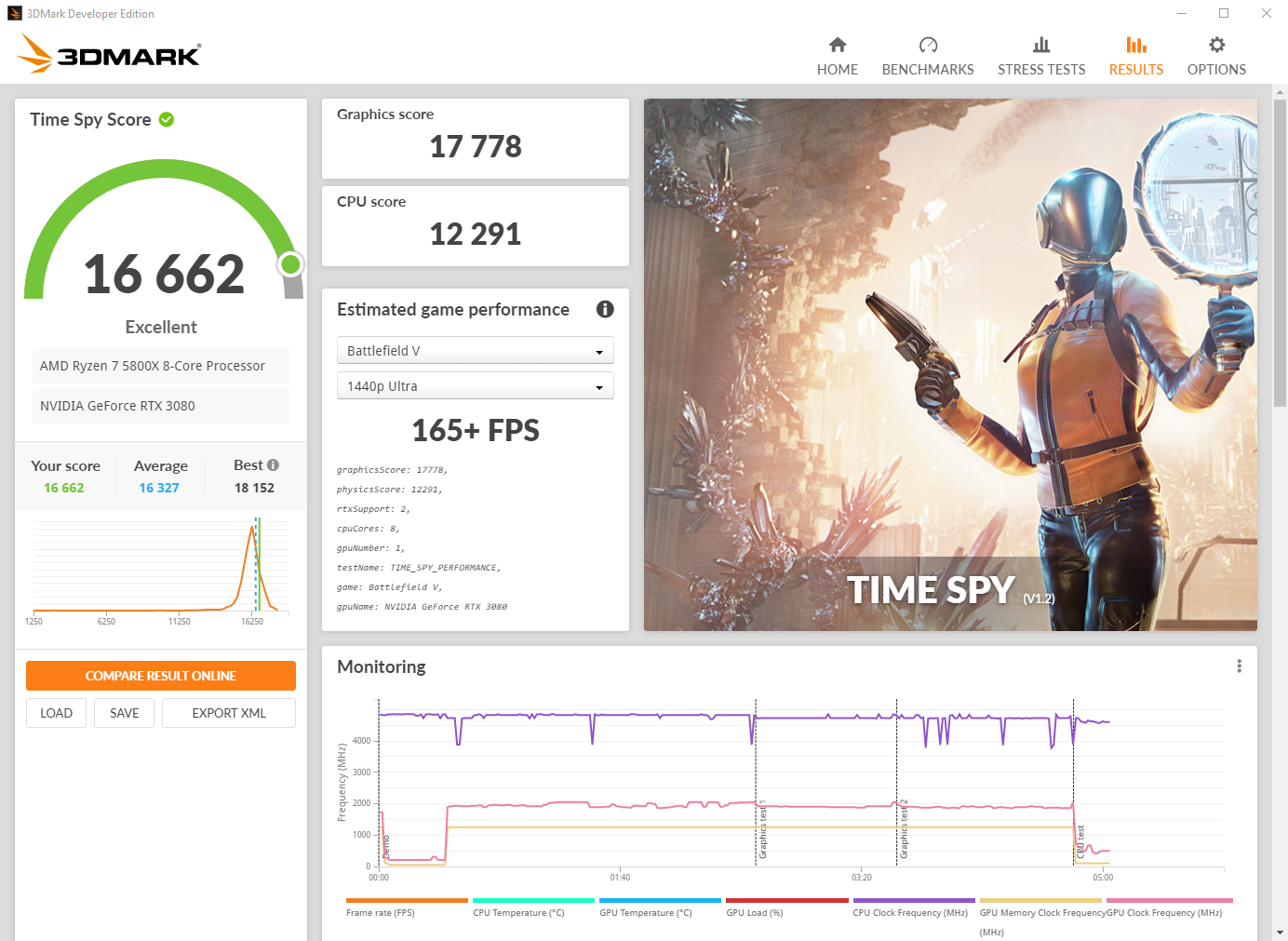Click the gpuName NVIDIA GeForce RTX 3080 line
This screenshot has width=1288, height=941.
pyautogui.click(x=422, y=607)
